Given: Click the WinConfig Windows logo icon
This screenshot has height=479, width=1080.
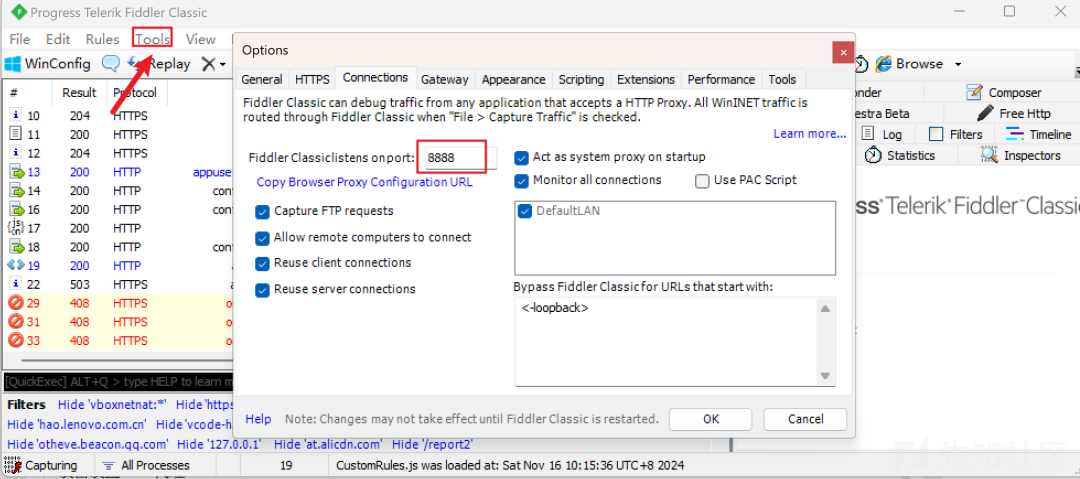Looking at the screenshot, I should point(12,64).
